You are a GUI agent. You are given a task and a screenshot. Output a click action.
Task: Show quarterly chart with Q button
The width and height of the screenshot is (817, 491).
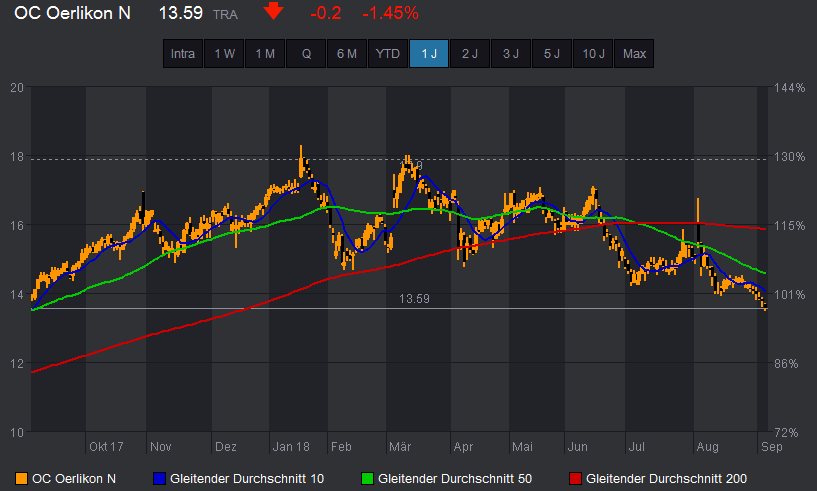click(306, 54)
